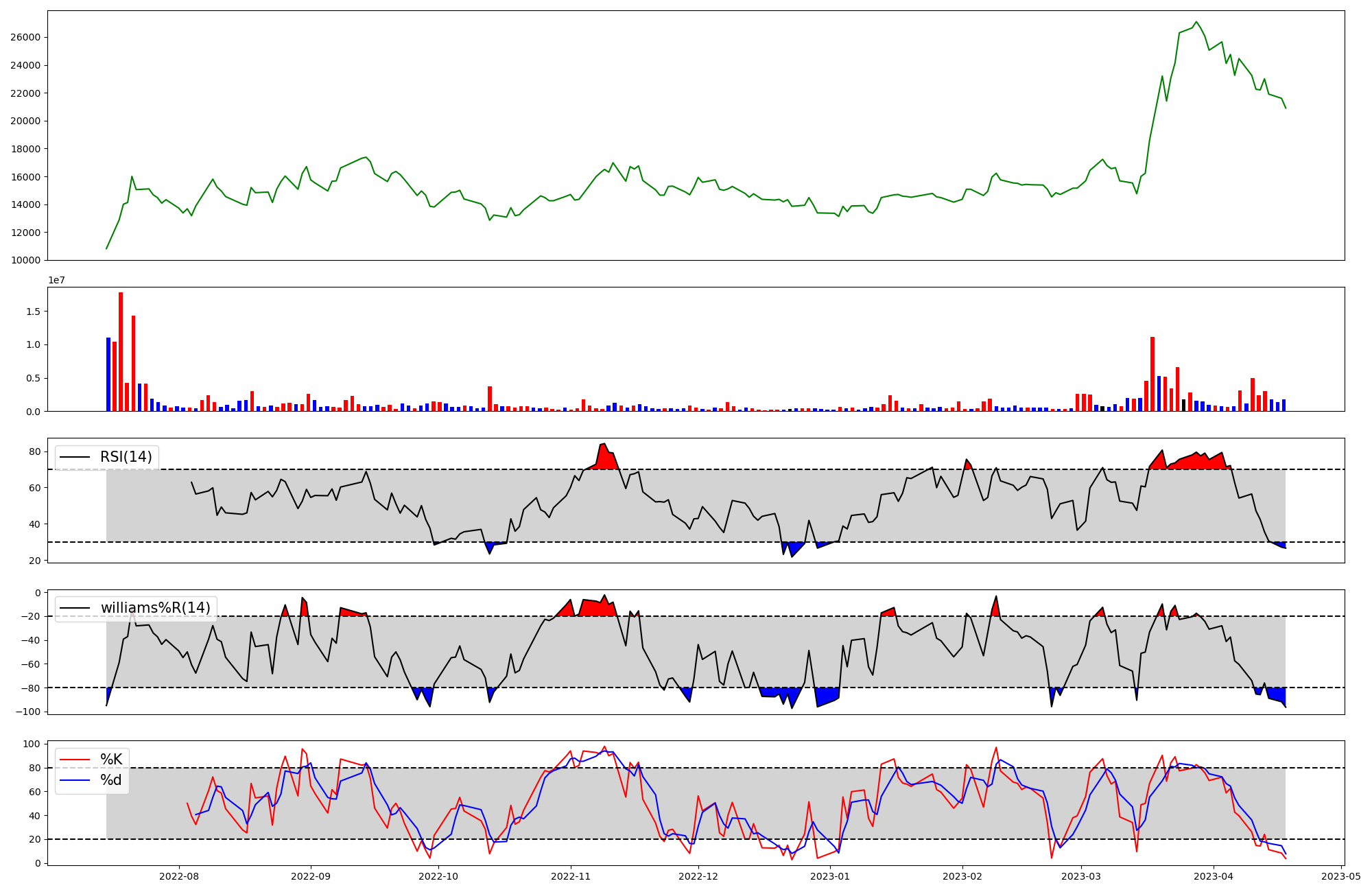Click the 2023-02 x-axis date label
This screenshot has height=892, width=1372.
tap(962, 876)
